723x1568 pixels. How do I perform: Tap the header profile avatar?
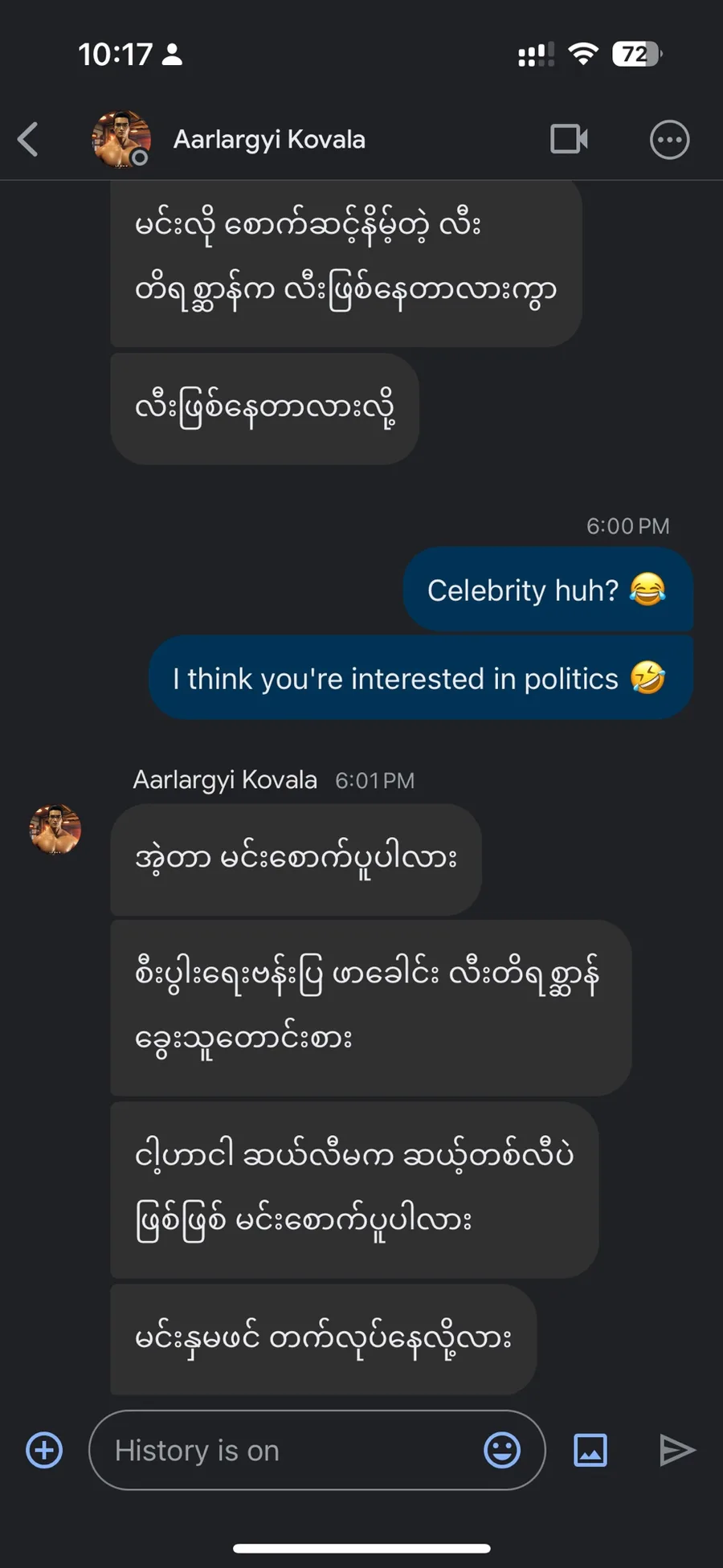(121, 139)
